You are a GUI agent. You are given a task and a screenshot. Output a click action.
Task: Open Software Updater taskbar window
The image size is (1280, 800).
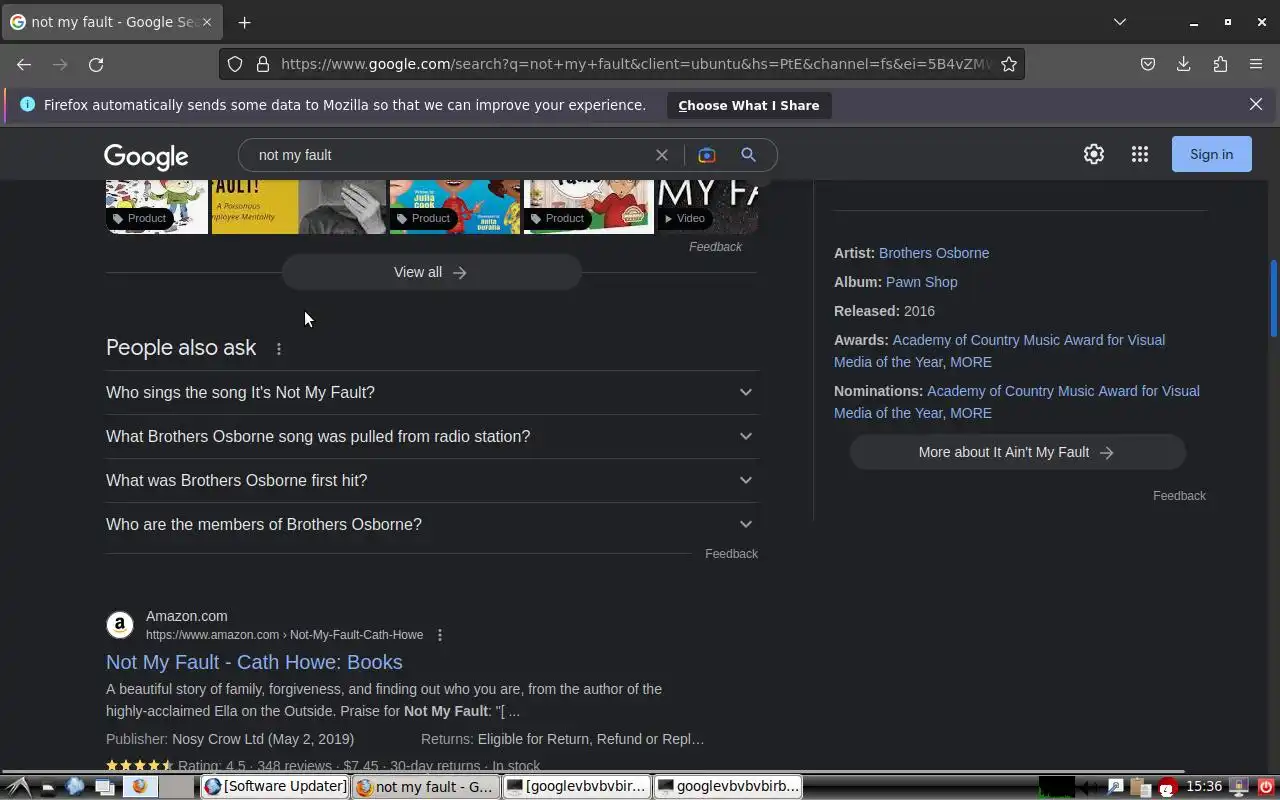[275, 787]
